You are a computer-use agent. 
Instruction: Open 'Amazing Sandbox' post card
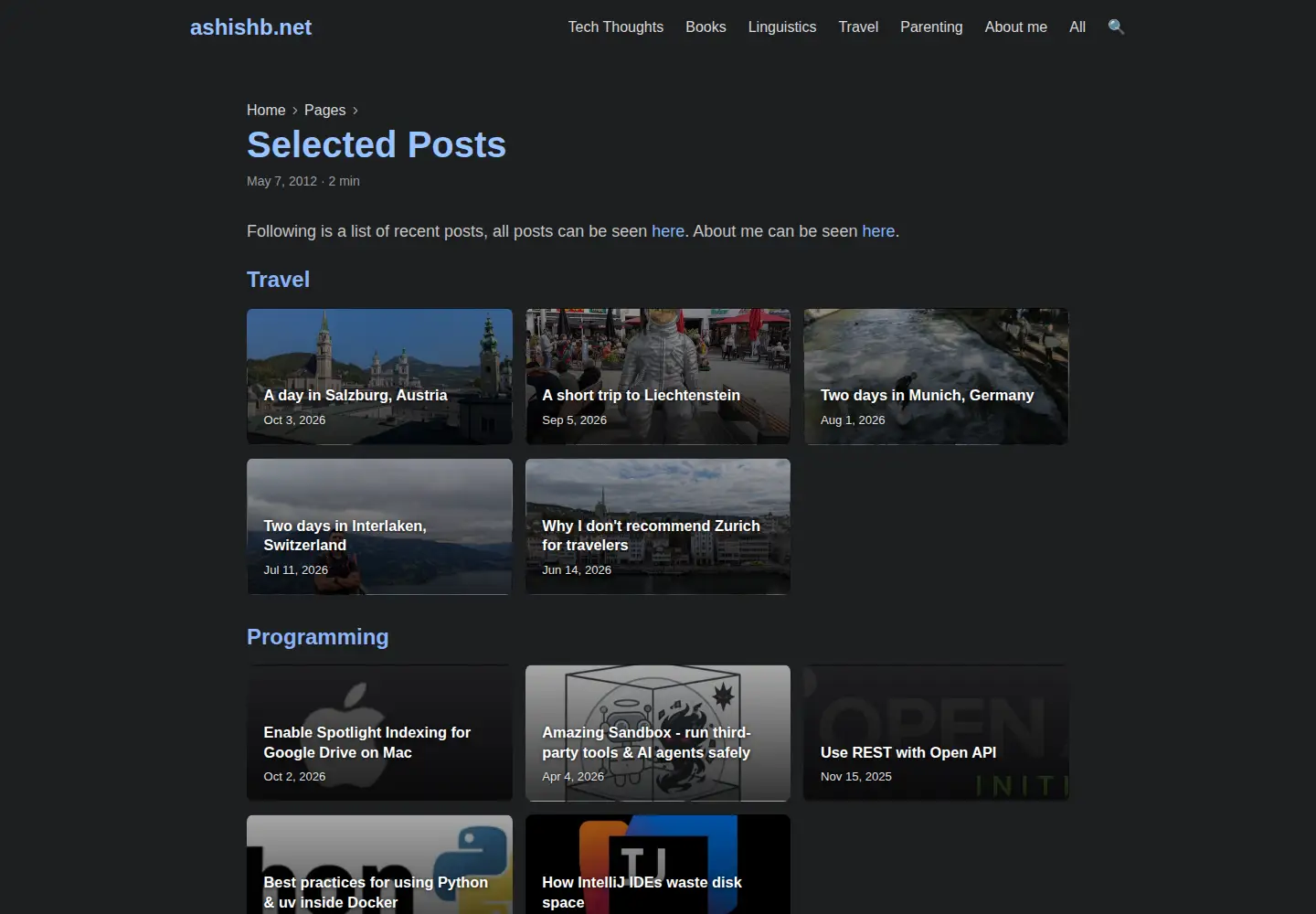pos(658,733)
